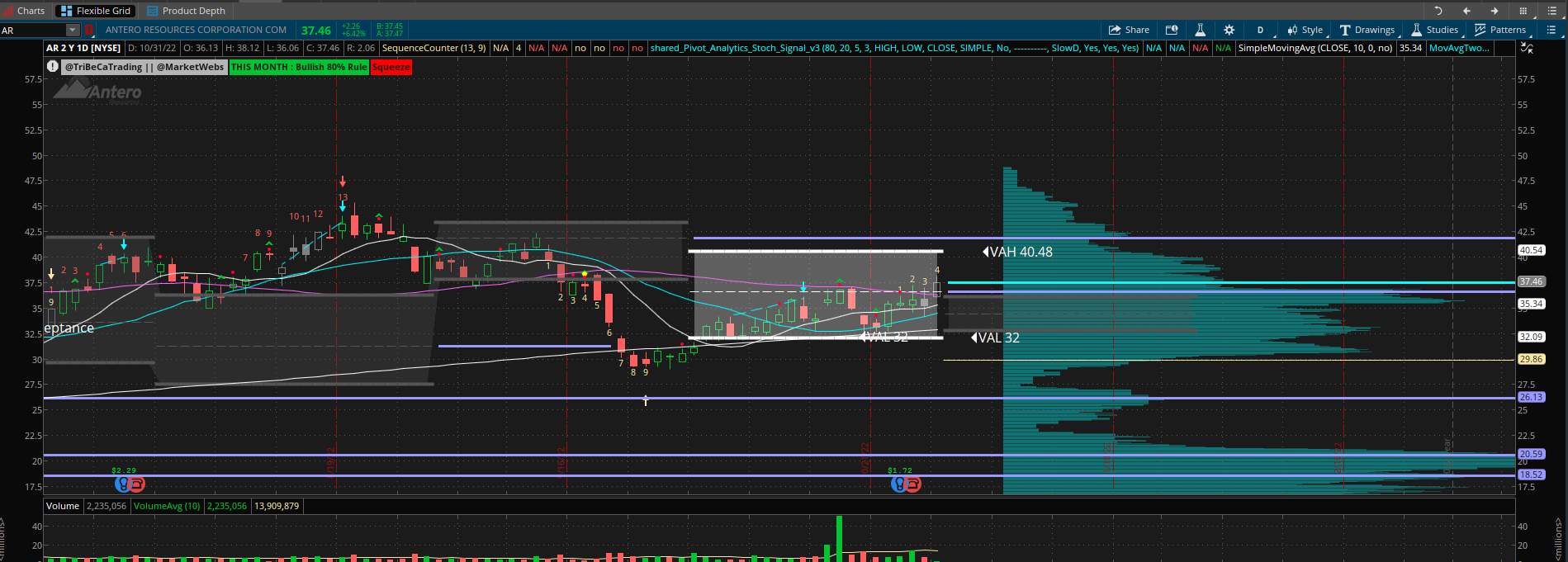This screenshot has width=1568, height=562.
Task: Click the VolumeAvg (10) label
Action: click(167, 506)
